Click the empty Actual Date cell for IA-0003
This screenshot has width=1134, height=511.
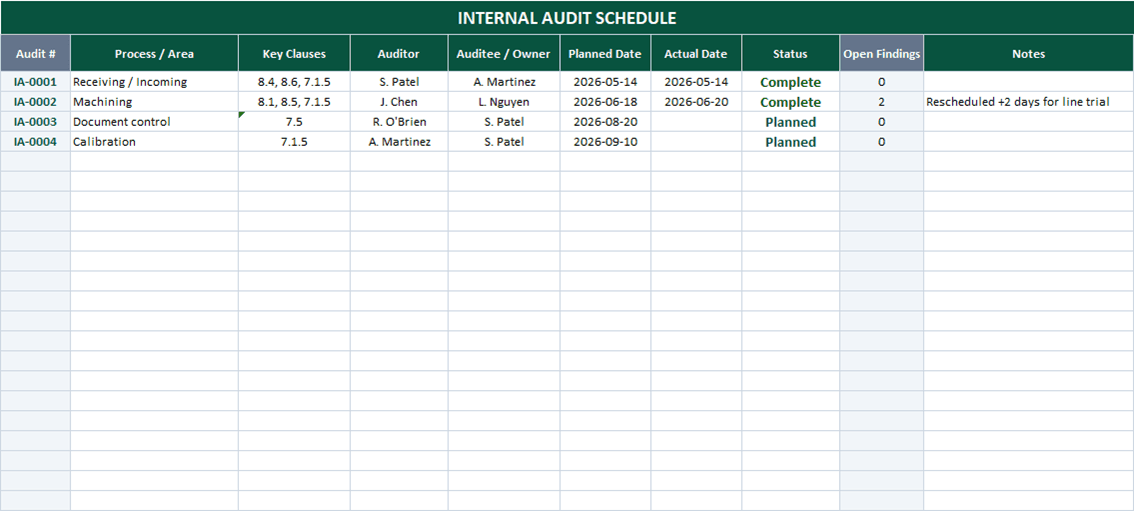(x=696, y=121)
